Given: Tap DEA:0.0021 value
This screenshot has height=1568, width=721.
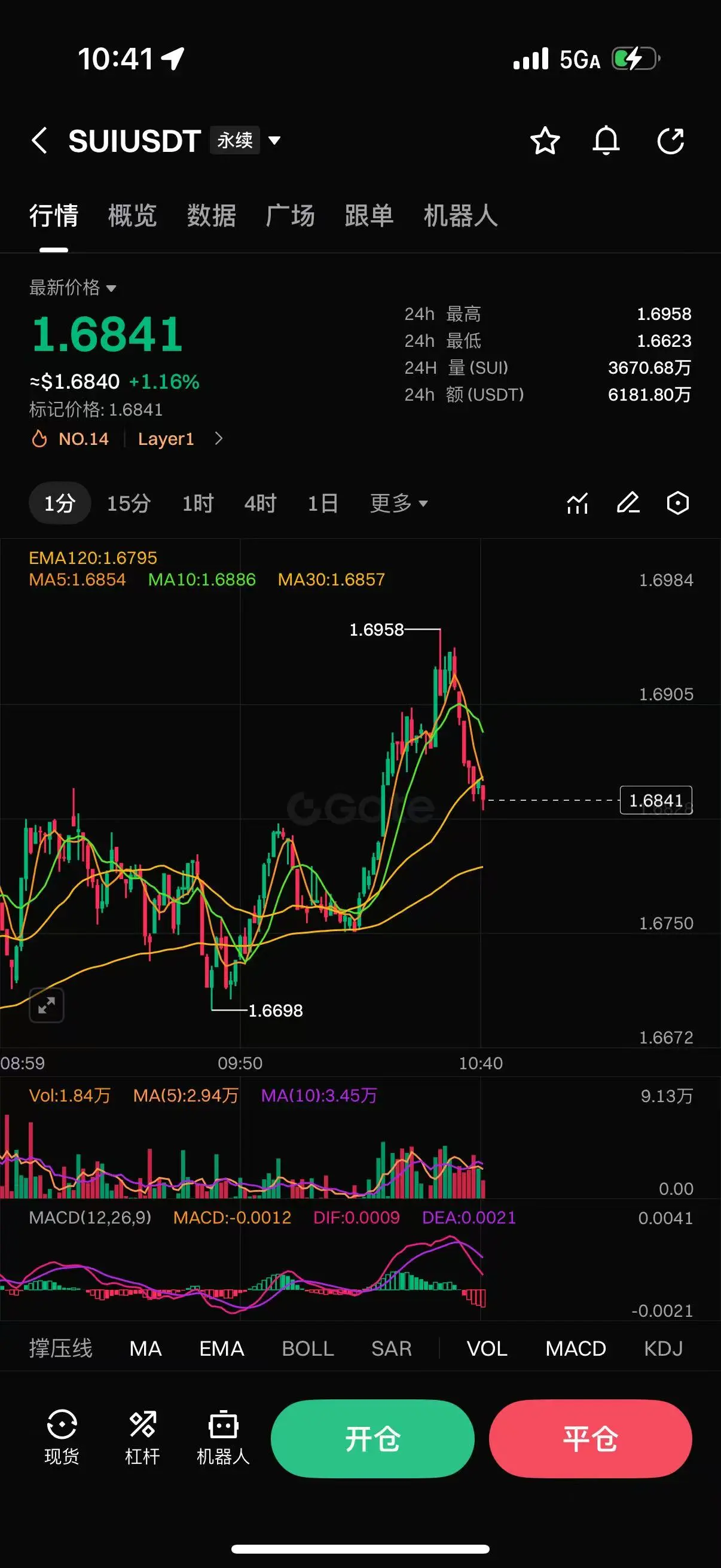Looking at the screenshot, I should (x=469, y=1218).
